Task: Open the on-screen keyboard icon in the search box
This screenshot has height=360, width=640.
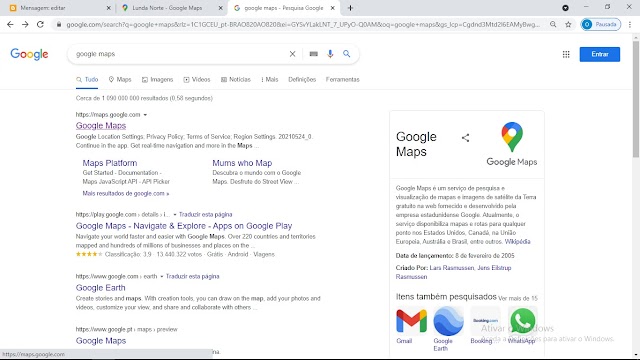Action: [x=313, y=54]
